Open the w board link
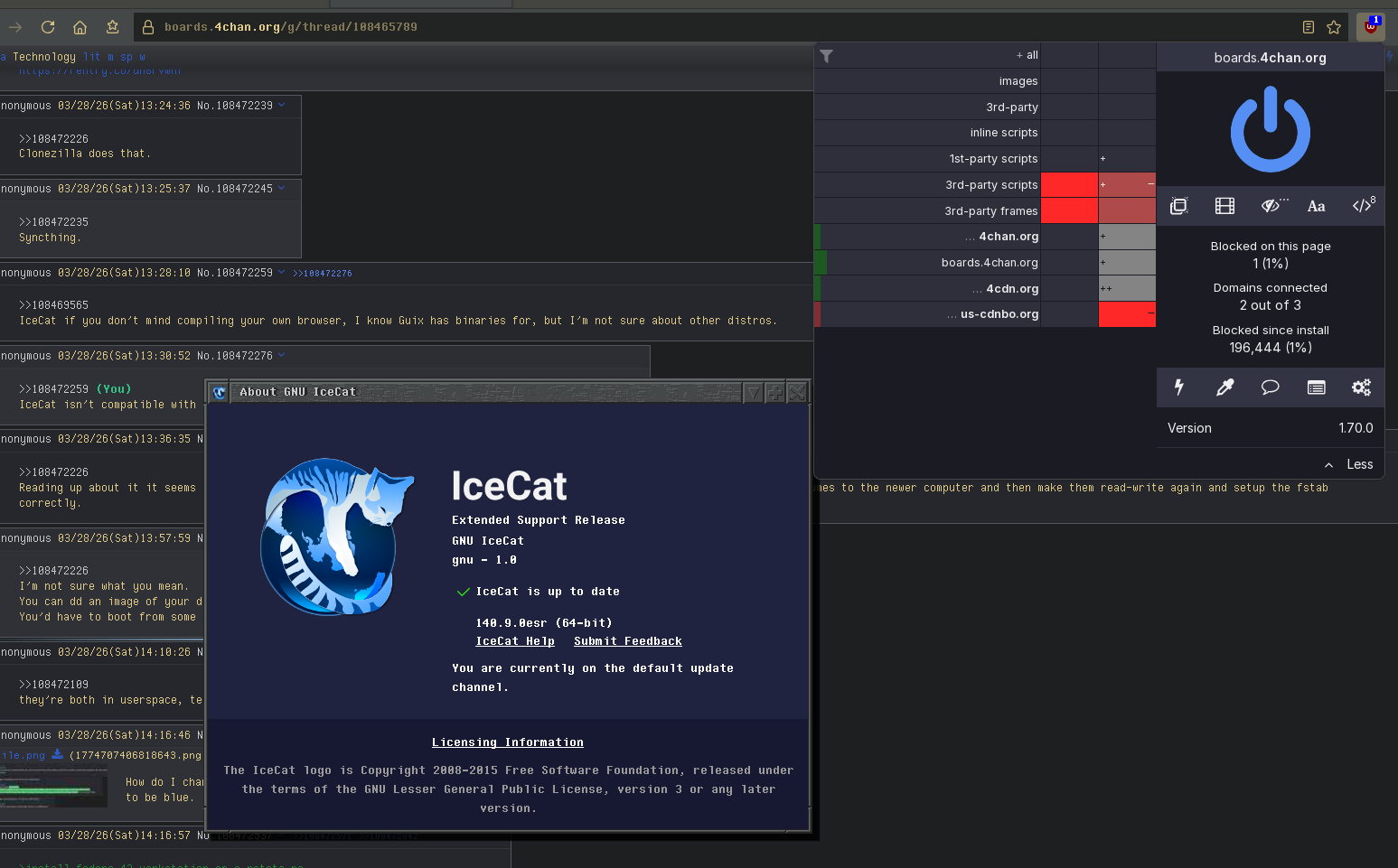The width and height of the screenshot is (1398, 868). pos(142,57)
